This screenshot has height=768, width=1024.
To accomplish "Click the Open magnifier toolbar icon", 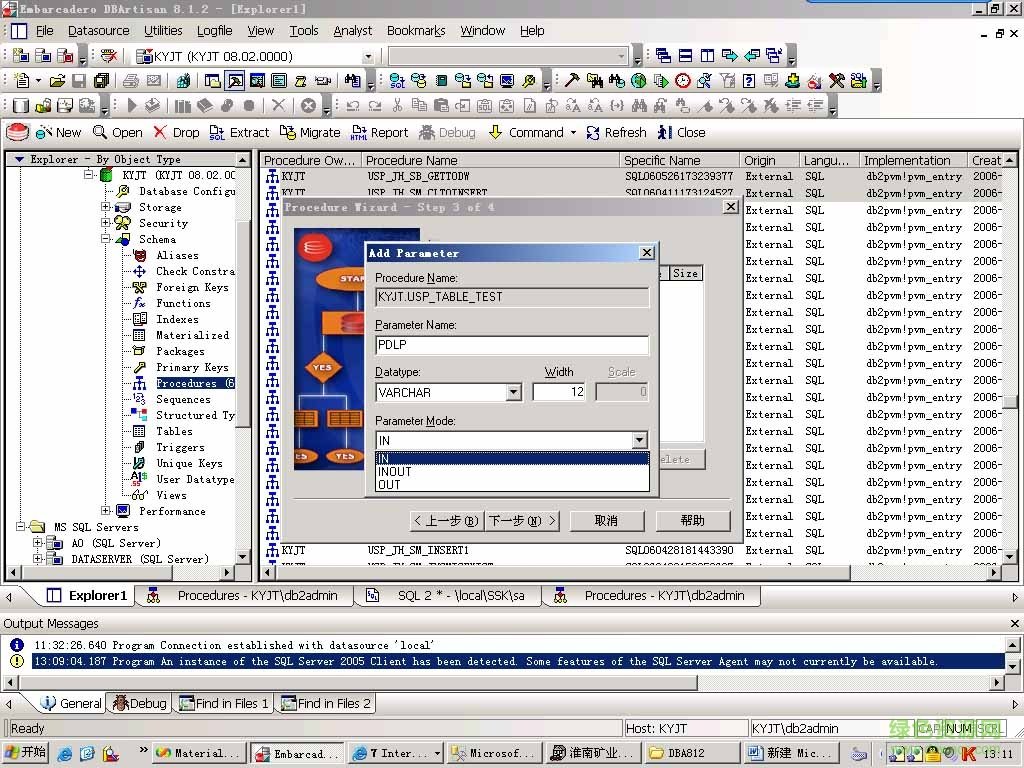I will pyautogui.click(x=100, y=132).
